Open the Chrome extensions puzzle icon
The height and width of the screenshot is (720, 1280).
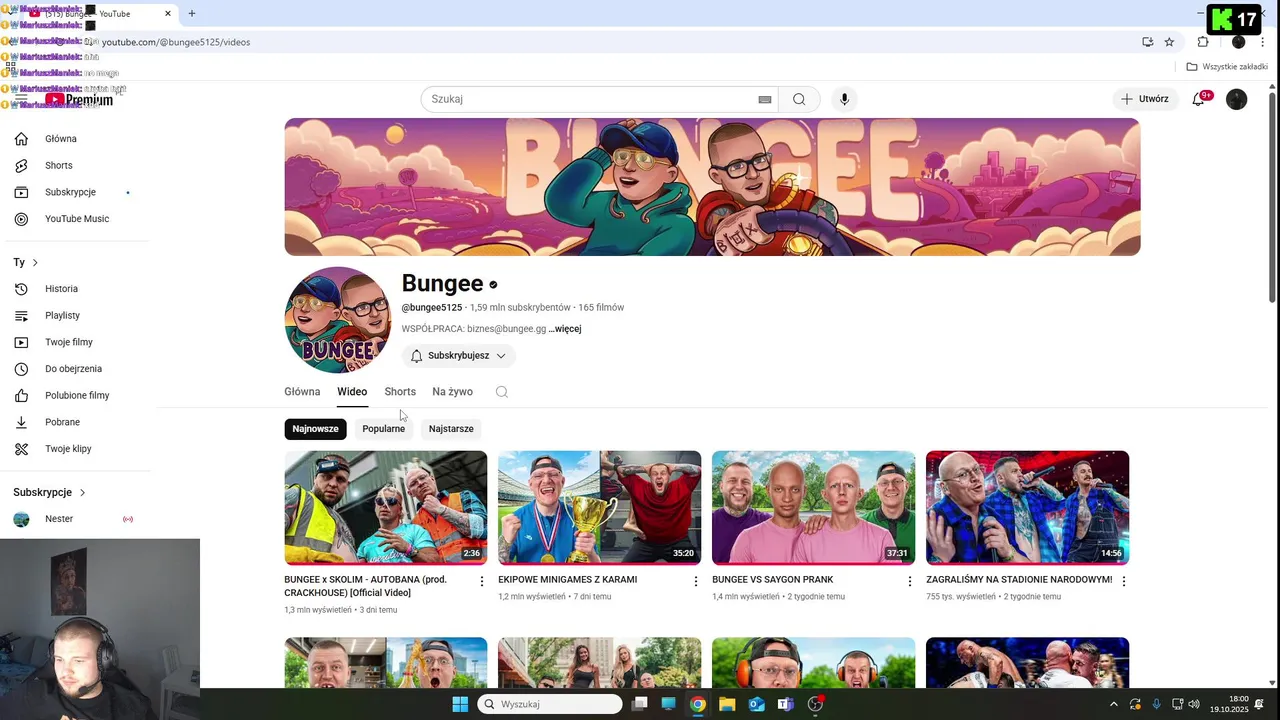1203,42
